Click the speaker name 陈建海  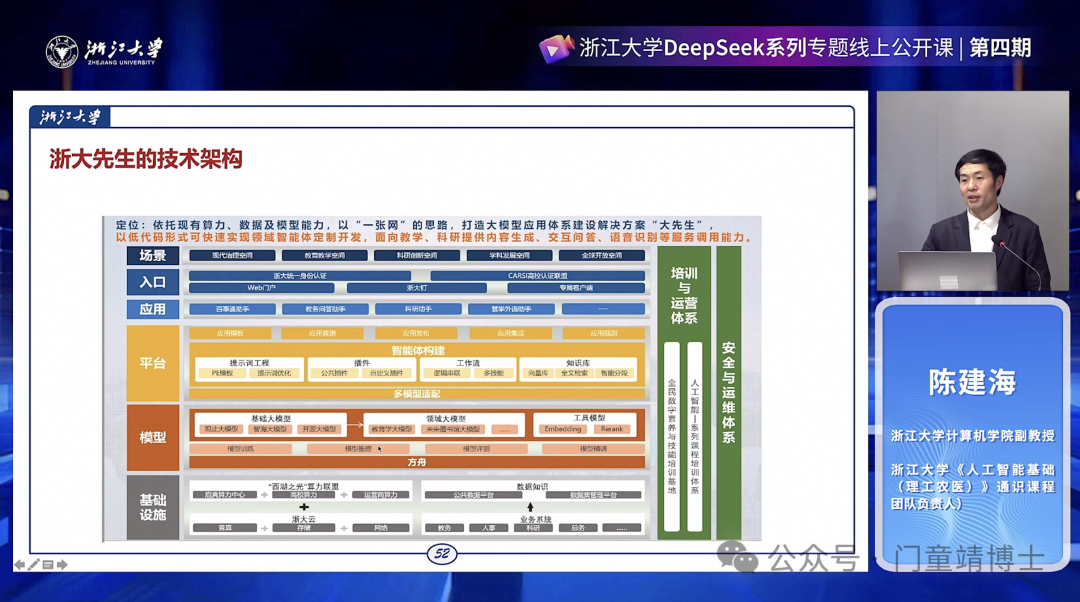click(972, 382)
